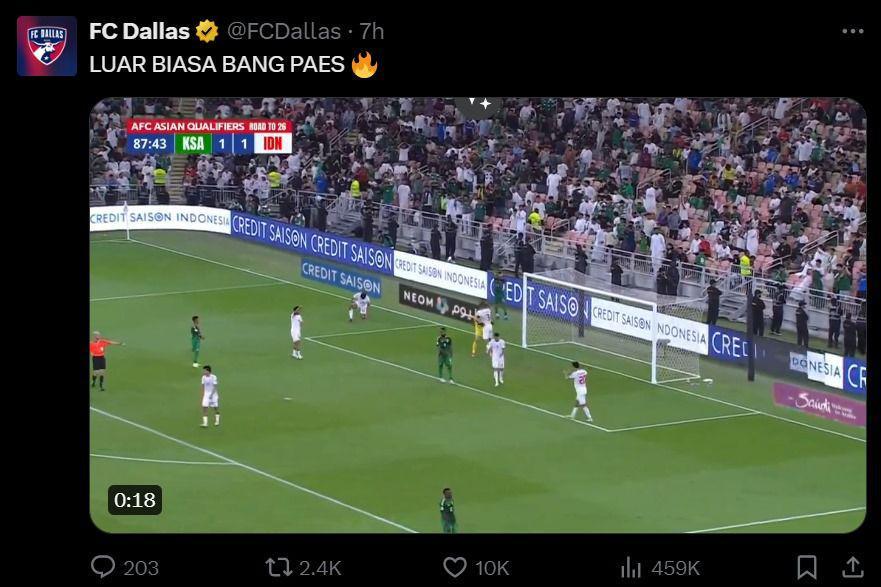The image size is (881, 587).
Task: Click the 10K likes count
Action: click(x=492, y=568)
